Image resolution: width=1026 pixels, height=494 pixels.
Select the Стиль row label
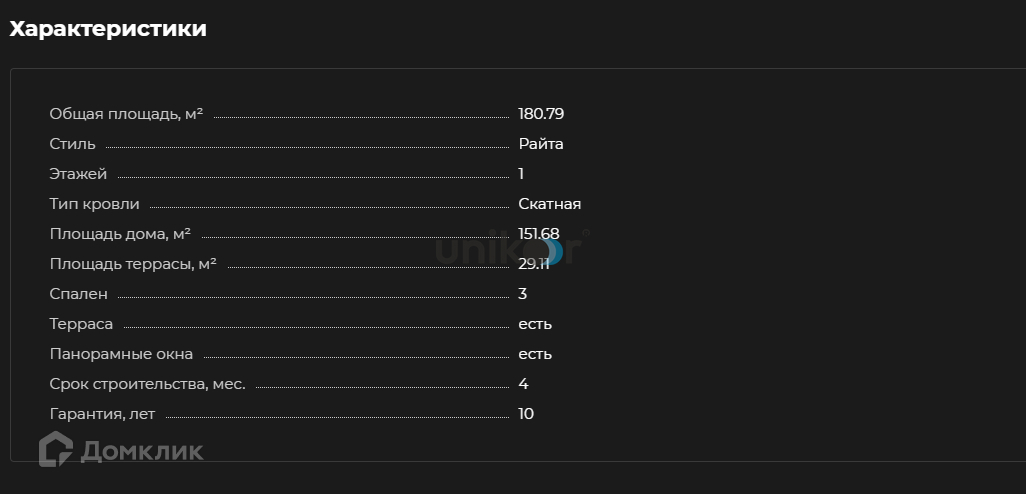(x=72, y=144)
